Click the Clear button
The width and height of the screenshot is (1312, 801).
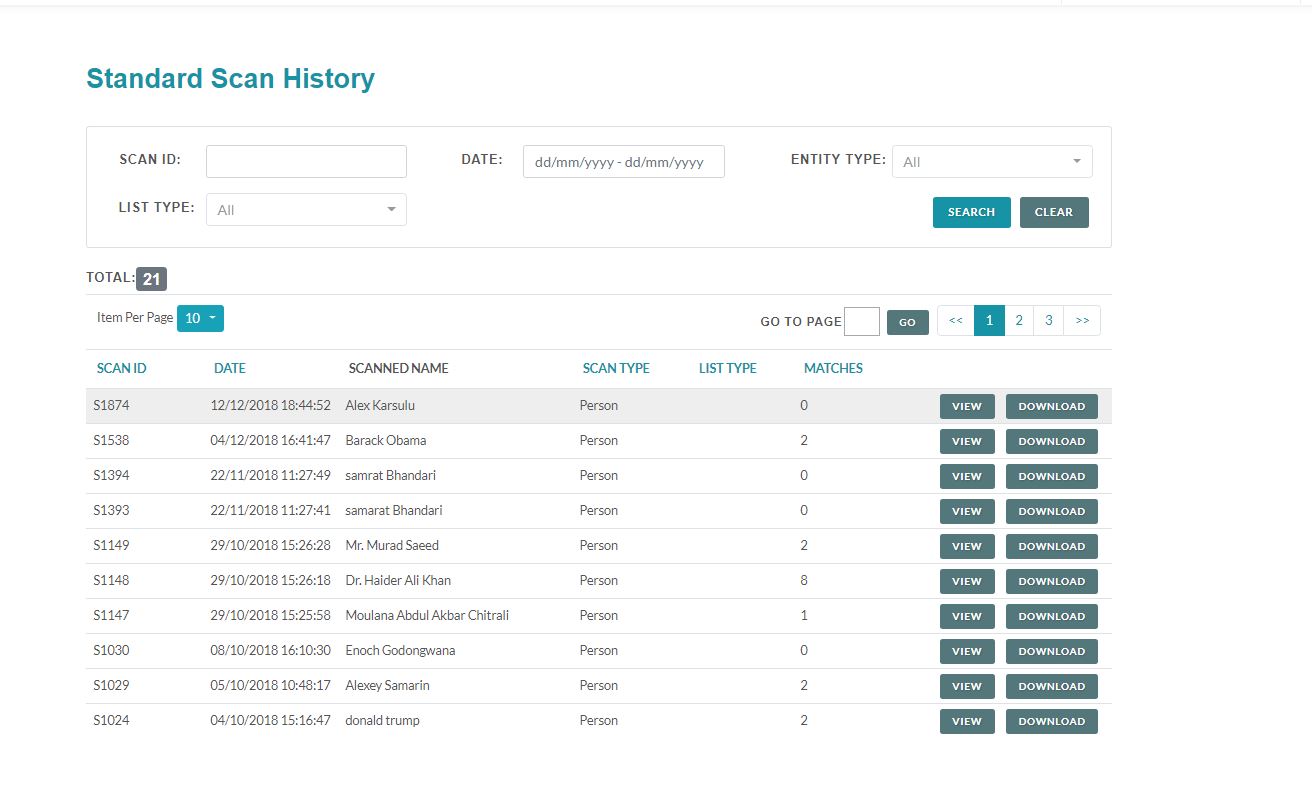[x=1054, y=212]
